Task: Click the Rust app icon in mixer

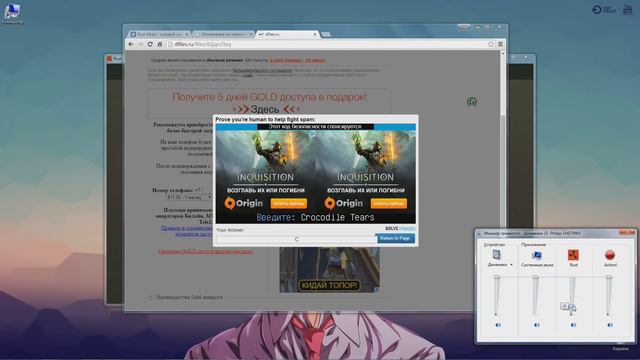Action: pos(573,255)
